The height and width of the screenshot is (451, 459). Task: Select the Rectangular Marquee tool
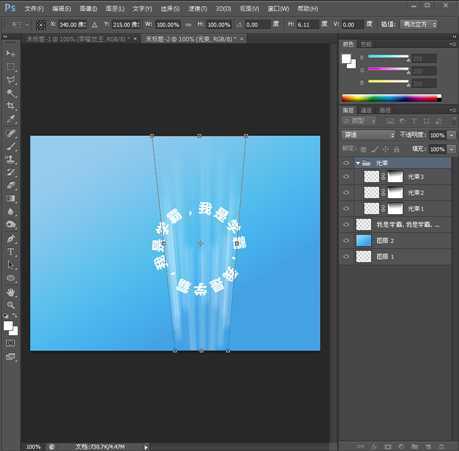point(11,66)
